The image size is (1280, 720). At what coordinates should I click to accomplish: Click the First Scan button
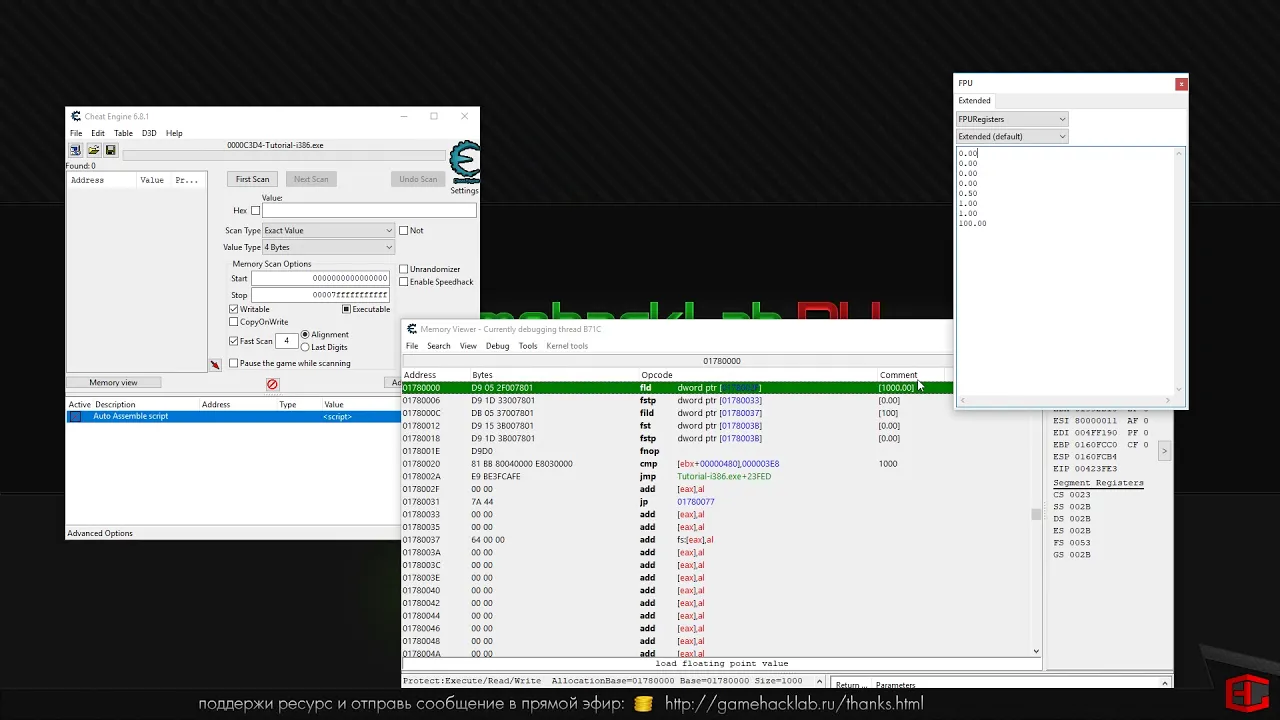point(252,179)
